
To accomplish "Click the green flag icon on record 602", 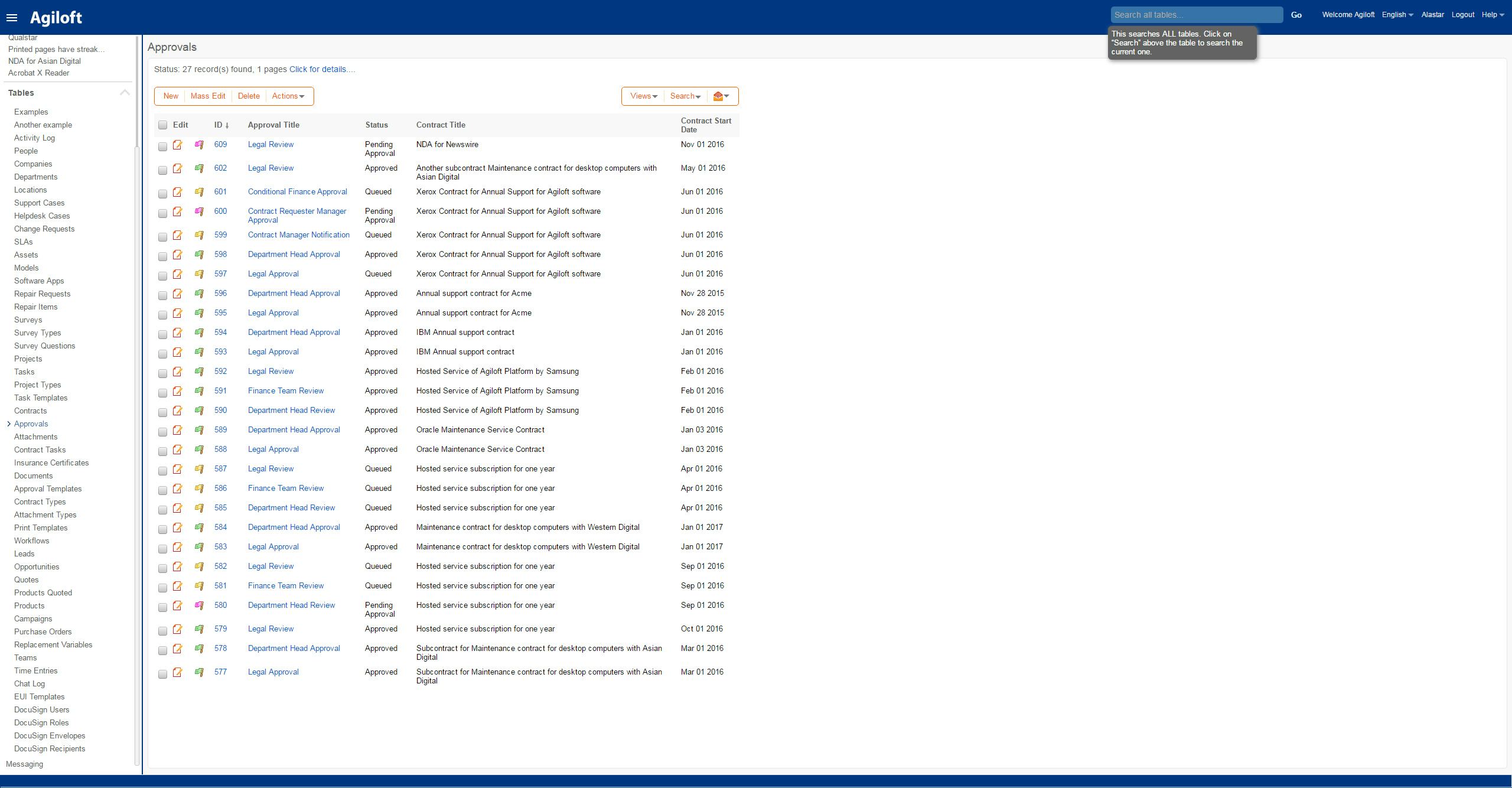I will [x=199, y=170].
